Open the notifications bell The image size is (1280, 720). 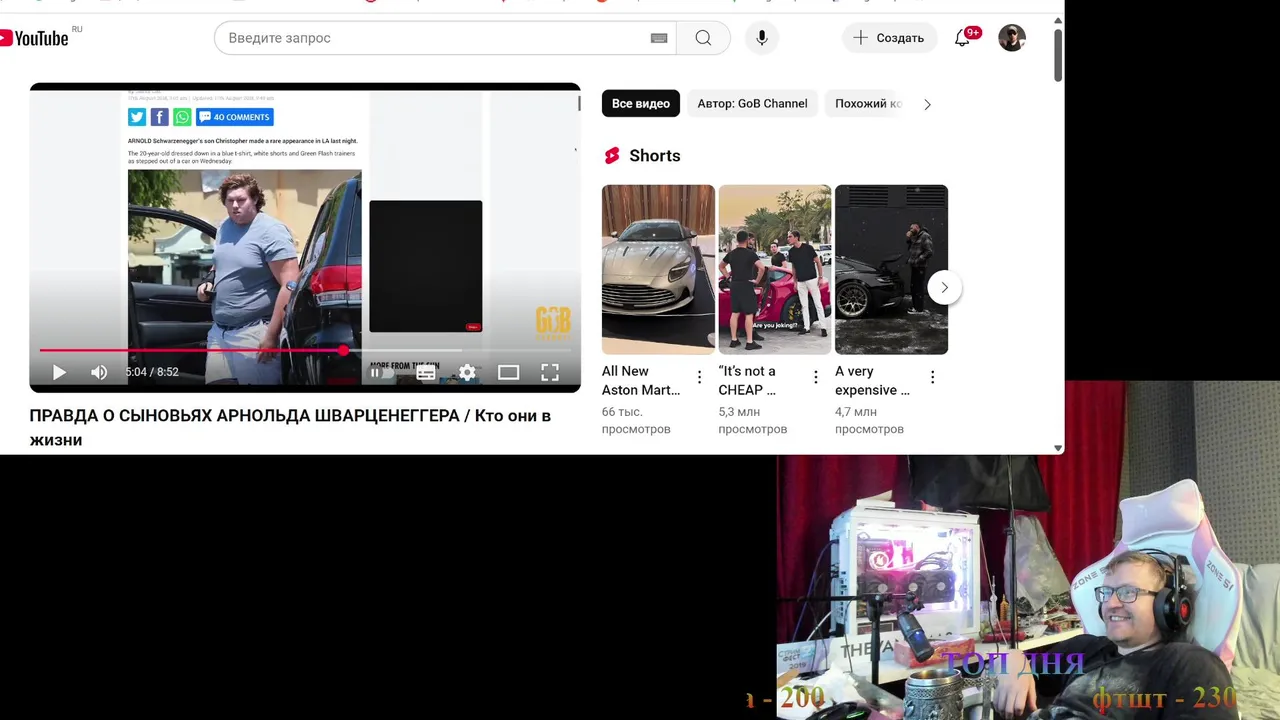962,38
